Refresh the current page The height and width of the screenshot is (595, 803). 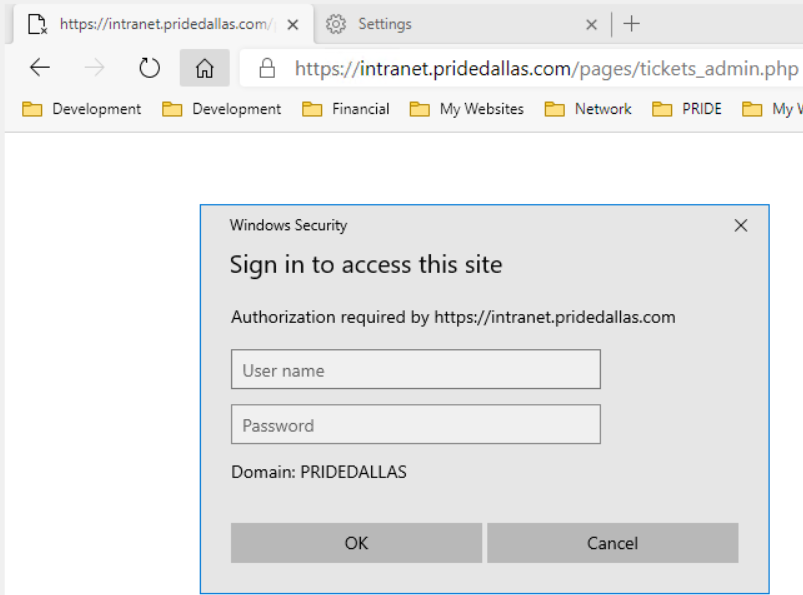tap(149, 67)
